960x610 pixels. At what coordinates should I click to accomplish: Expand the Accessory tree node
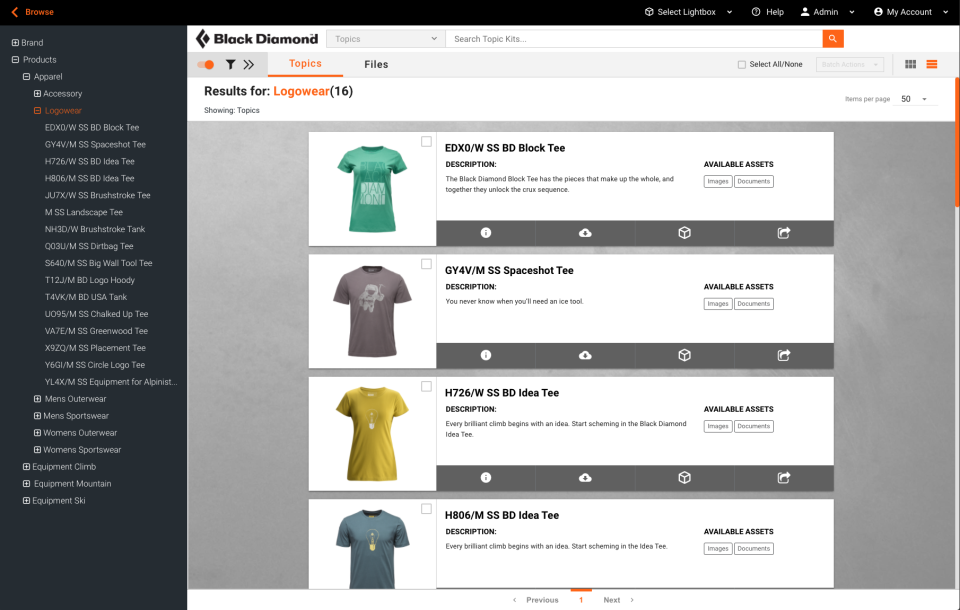tap(37, 94)
